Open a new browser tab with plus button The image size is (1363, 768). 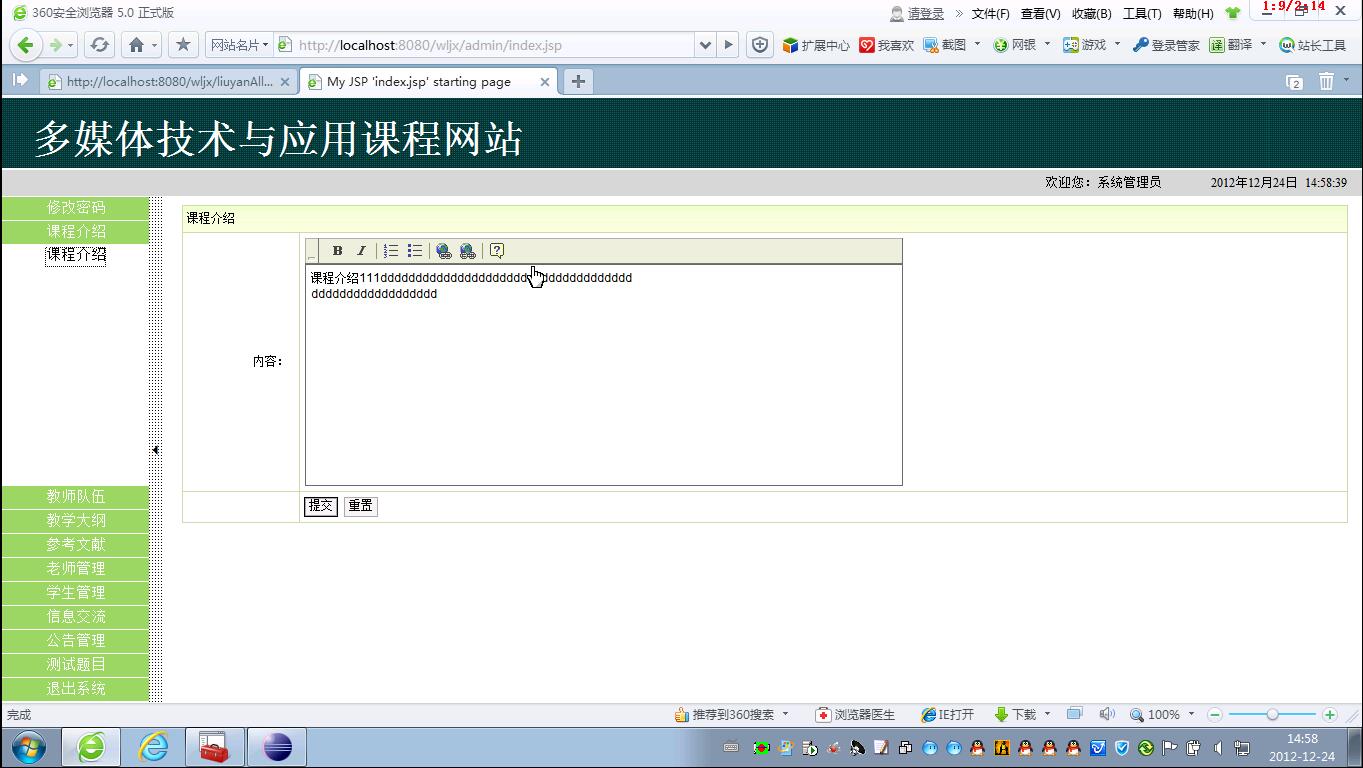coord(578,82)
